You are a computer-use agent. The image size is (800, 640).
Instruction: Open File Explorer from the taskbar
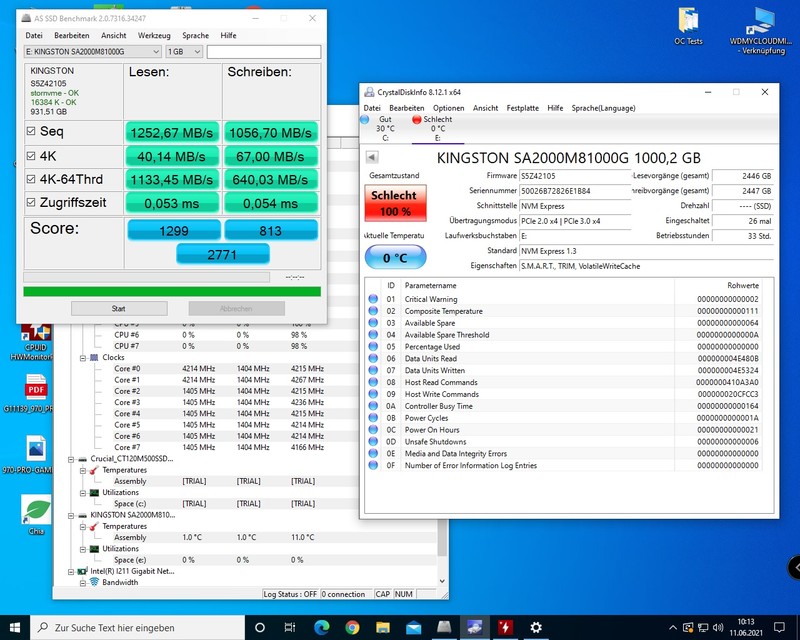click(x=383, y=627)
